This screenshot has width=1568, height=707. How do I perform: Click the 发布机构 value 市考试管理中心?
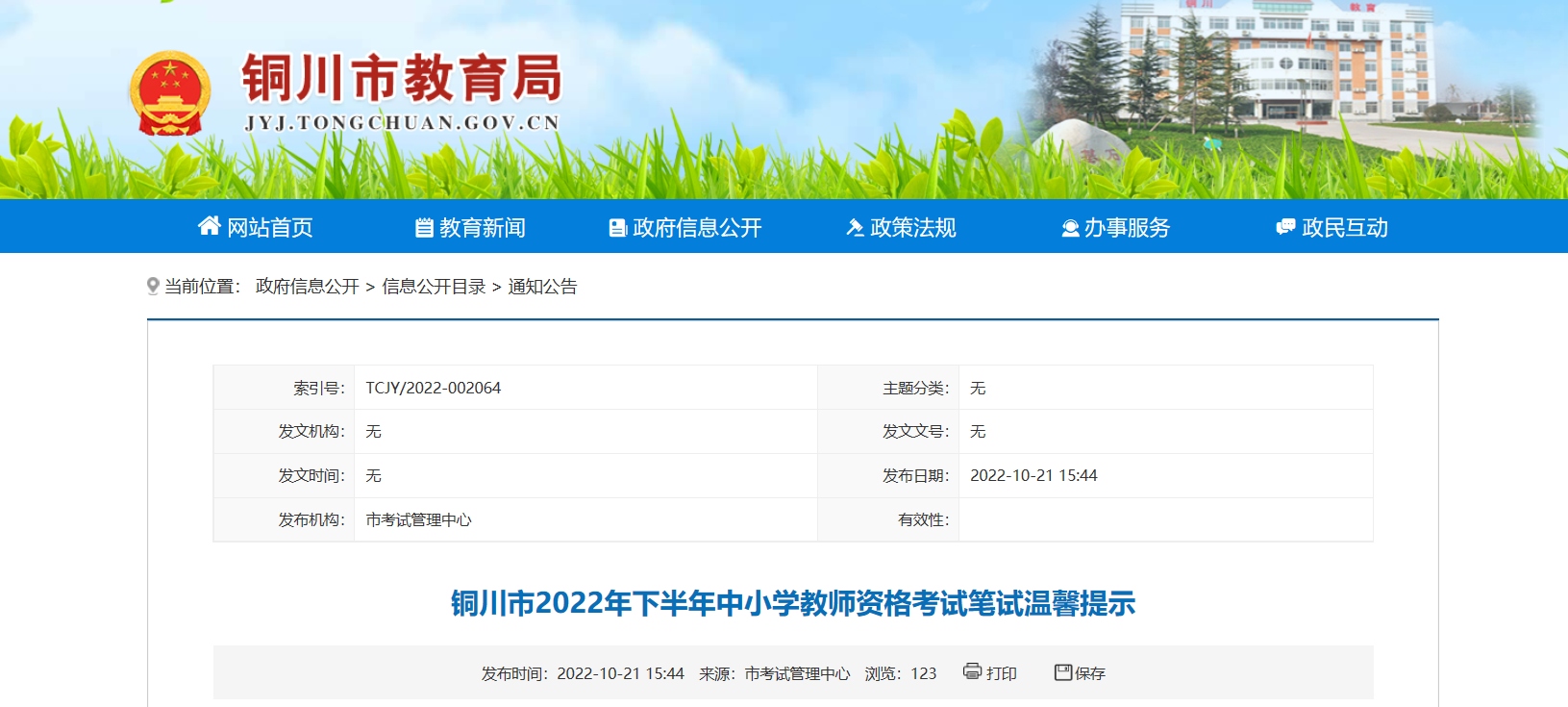pyautogui.click(x=419, y=519)
